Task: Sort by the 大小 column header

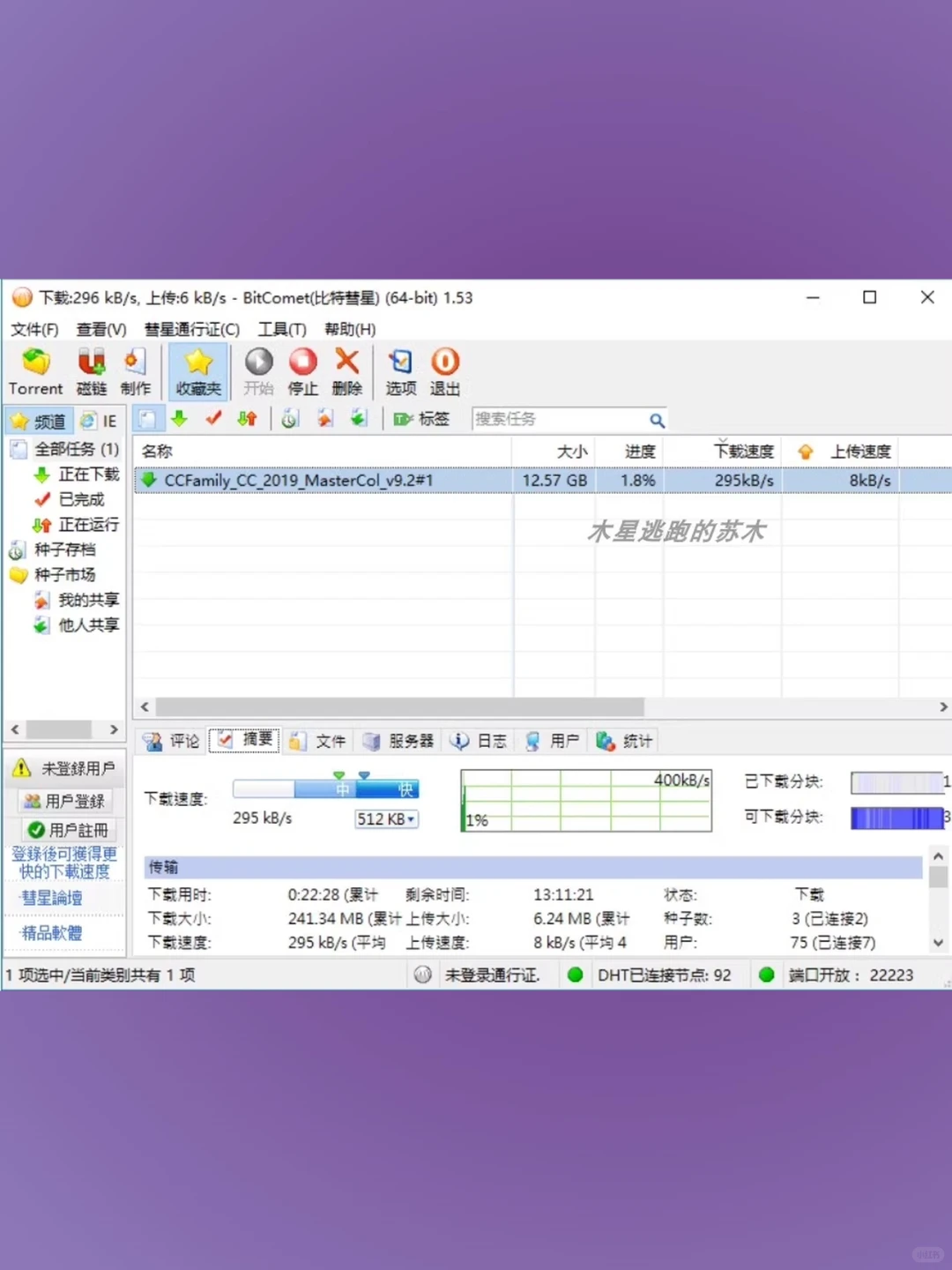Action: click(554, 451)
